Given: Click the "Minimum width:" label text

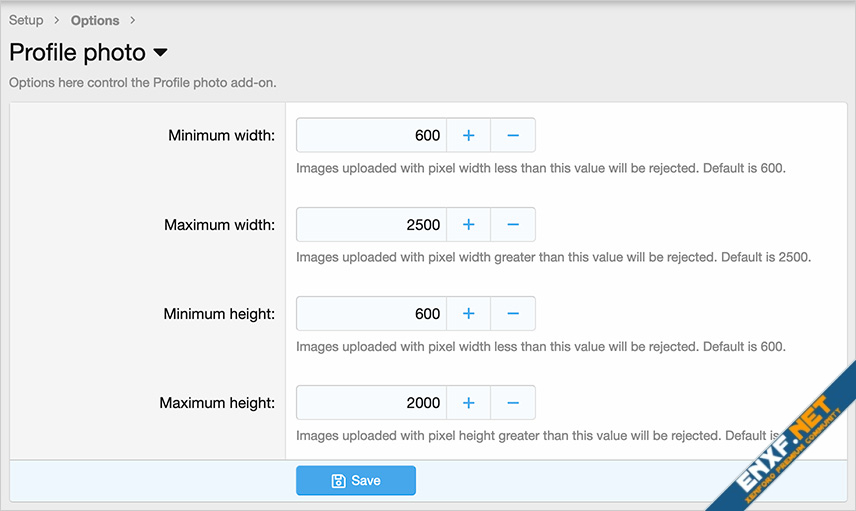Looking at the screenshot, I should pyautogui.click(x=221, y=135).
